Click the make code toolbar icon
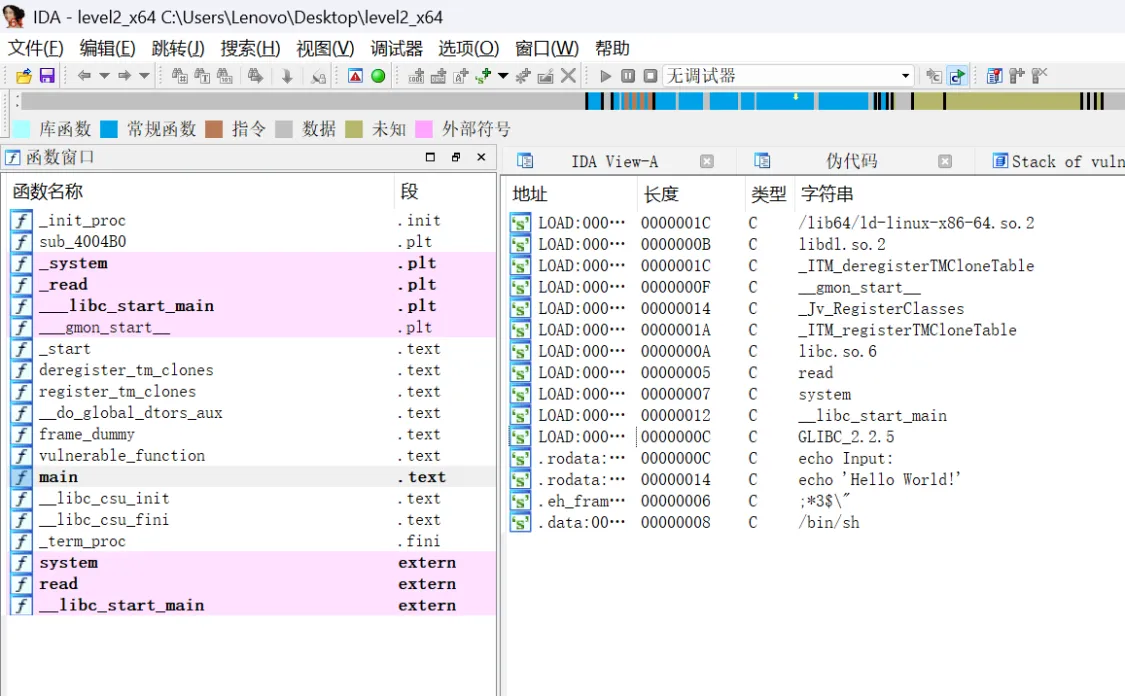The image size is (1125, 696). point(416,76)
